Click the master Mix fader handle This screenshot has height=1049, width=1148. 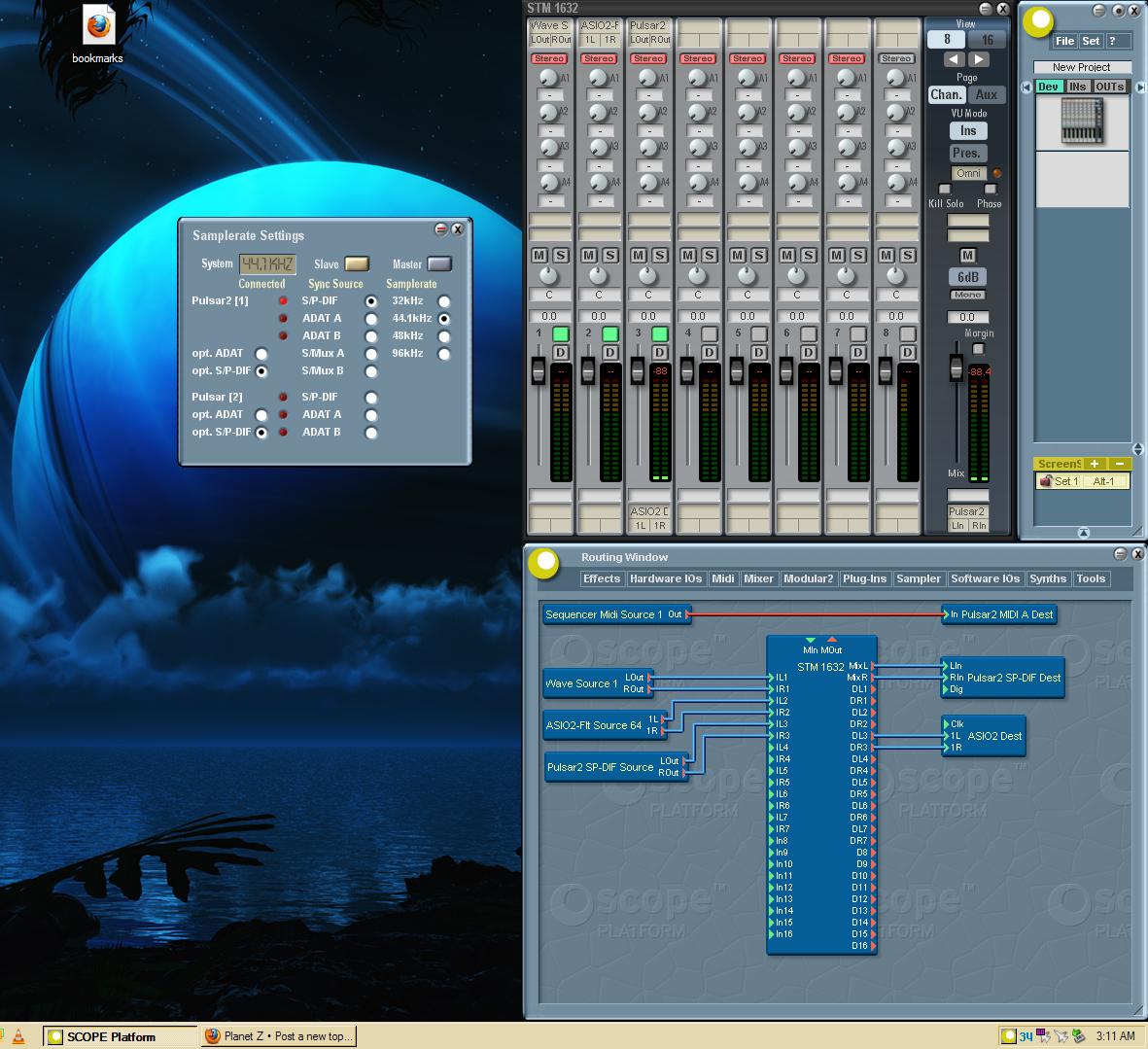click(x=957, y=367)
